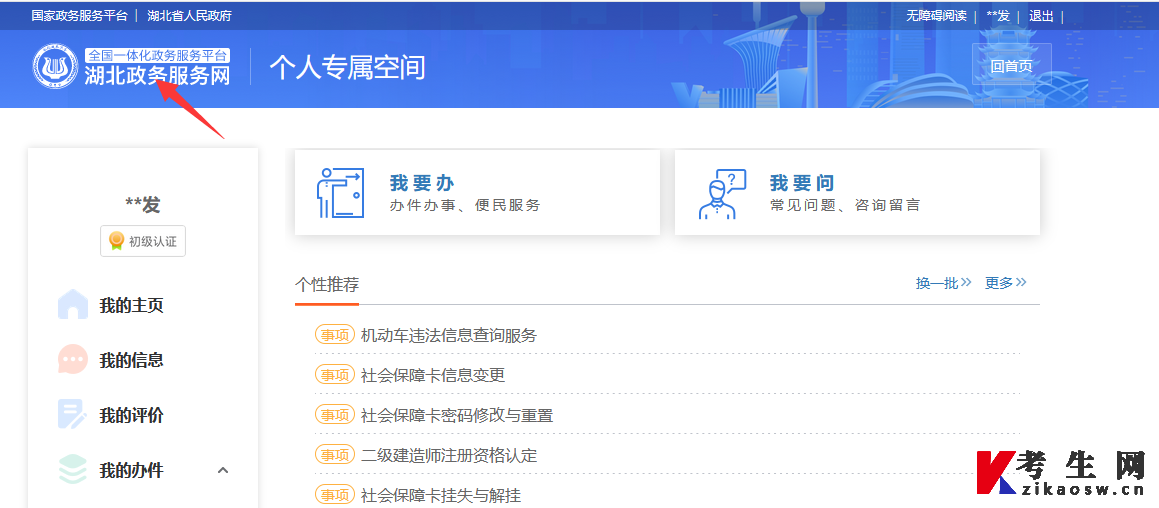Click the **发 username in sidebar
The width and height of the screenshot is (1159, 508).
tap(143, 205)
